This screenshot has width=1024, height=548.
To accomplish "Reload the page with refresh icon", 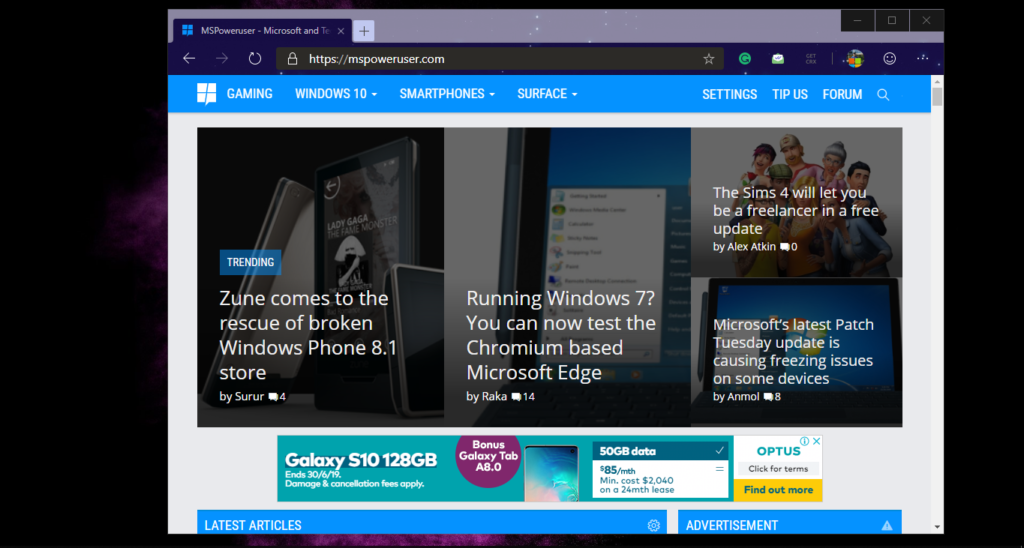I will pyautogui.click(x=255, y=59).
